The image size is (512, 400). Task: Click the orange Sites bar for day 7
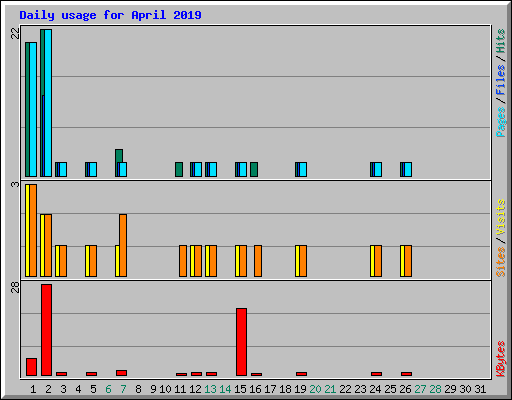[x=123, y=245]
